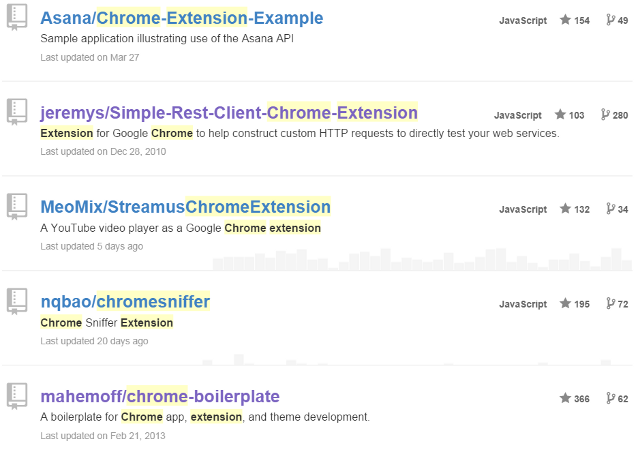
Task: Click the star icon showing 132 stars
Action: [565, 209]
